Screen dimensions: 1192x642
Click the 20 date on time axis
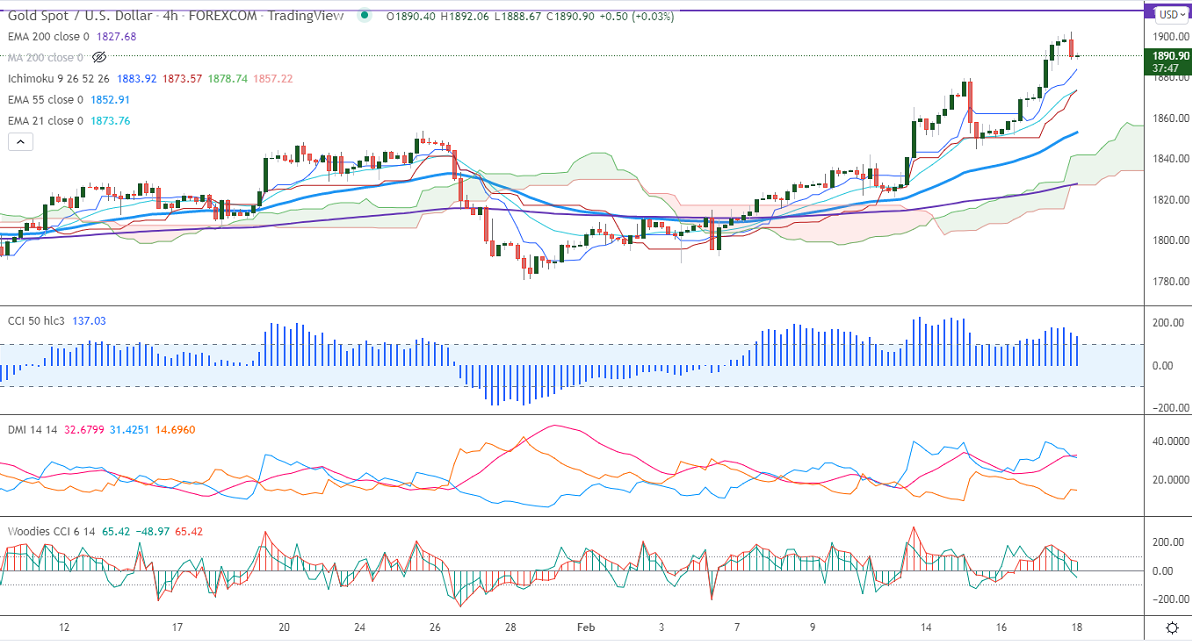tap(284, 628)
